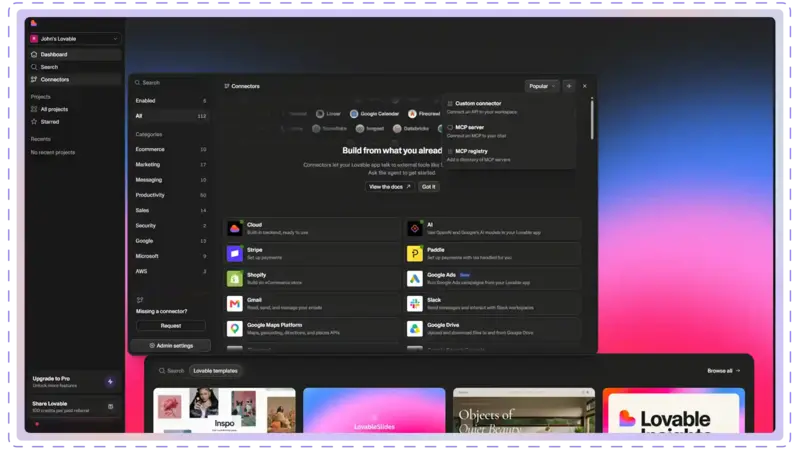Image resolution: width=800 pixels, height=450 pixels.
Task: Close the Connectors dialog with X
Action: coord(585,86)
